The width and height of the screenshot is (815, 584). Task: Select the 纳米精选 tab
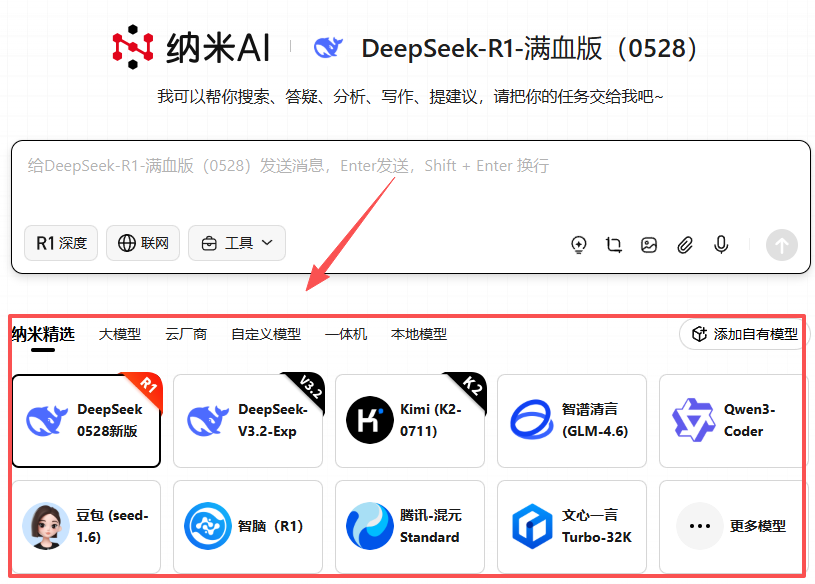[43, 334]
